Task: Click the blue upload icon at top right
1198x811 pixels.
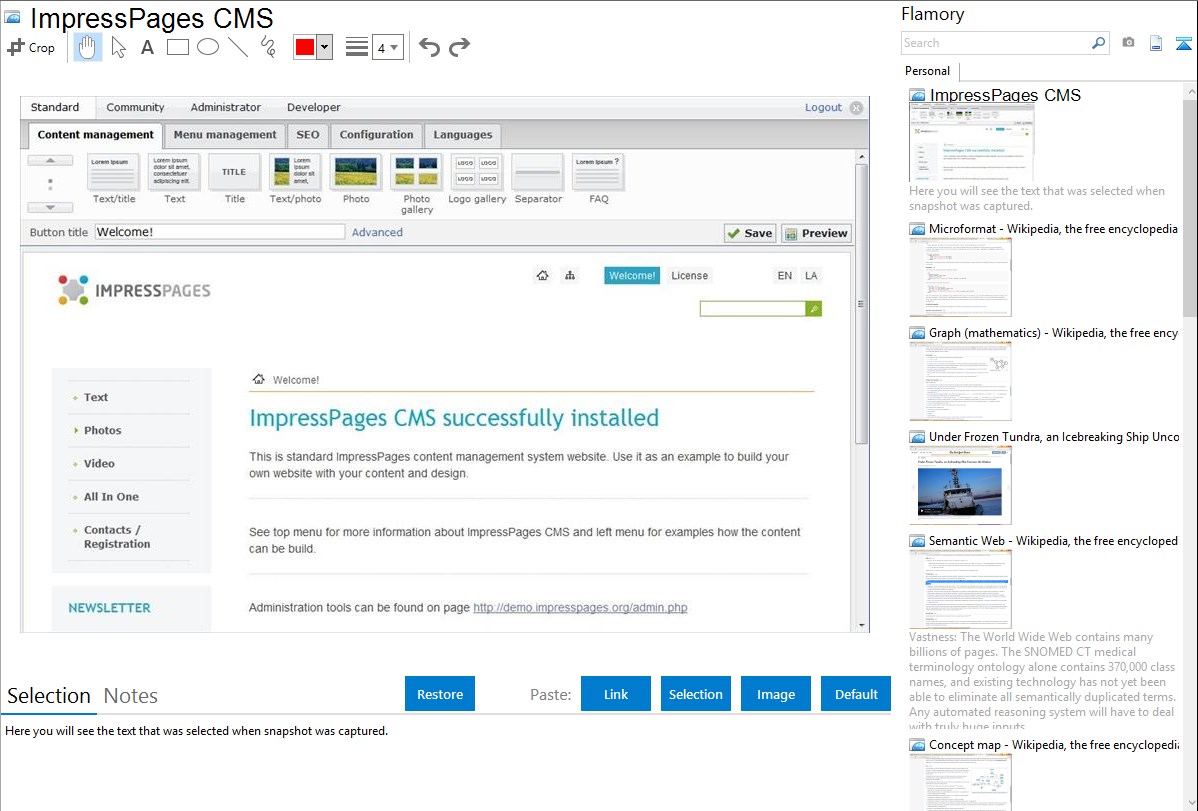Action: (1183, 43)
